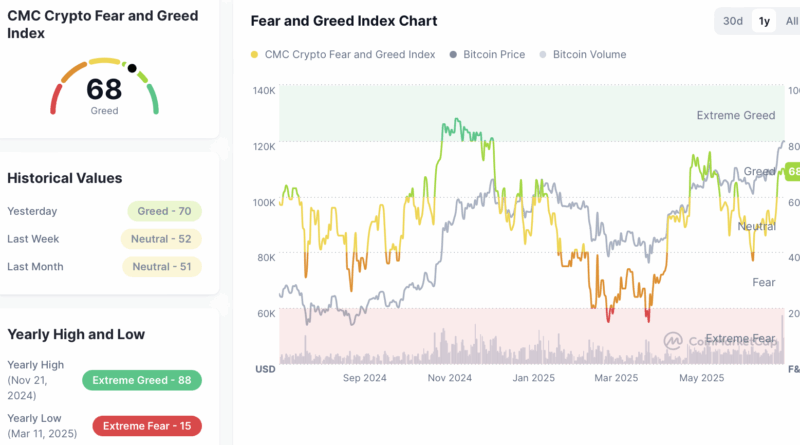Screen dimensions: 800x445
Task: Toggle the Bitcoin Volume series label
Action: click(x=589, y=54)
